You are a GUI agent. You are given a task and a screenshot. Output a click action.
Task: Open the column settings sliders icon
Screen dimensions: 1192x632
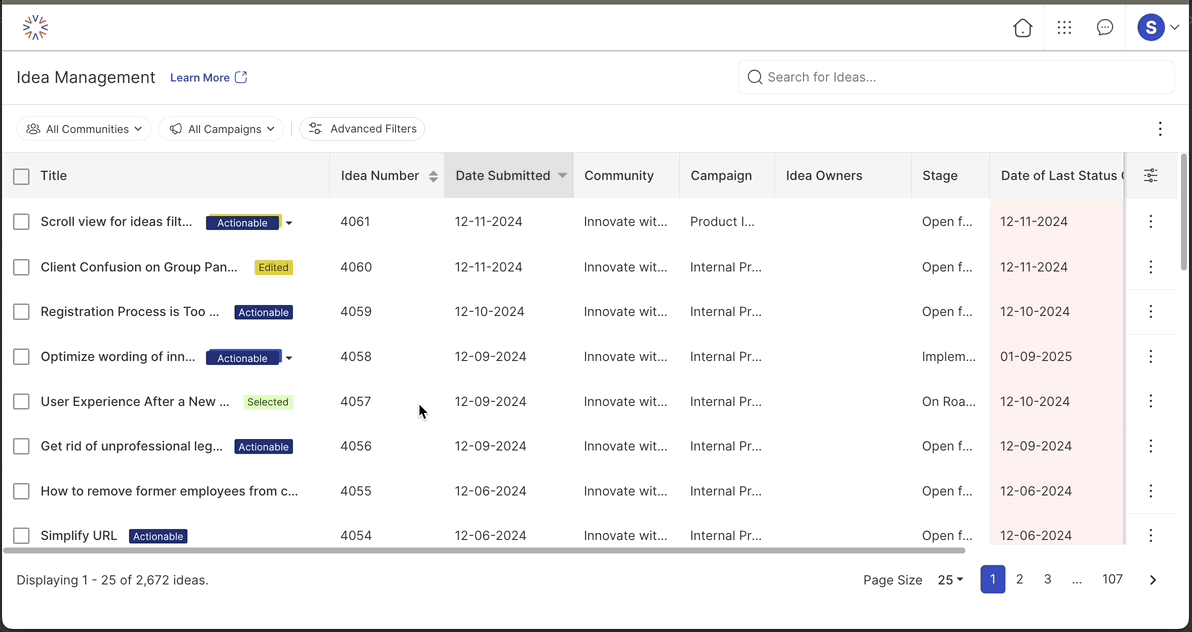[x=1150, y=176]
